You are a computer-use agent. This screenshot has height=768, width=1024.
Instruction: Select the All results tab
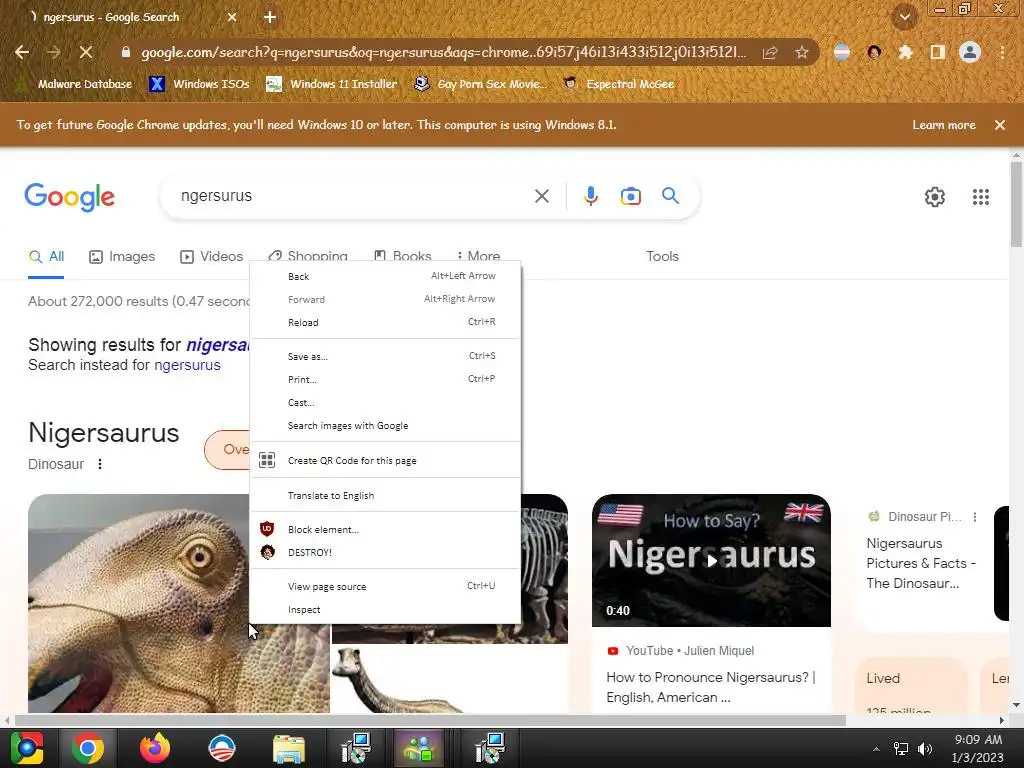coord(46,257)
